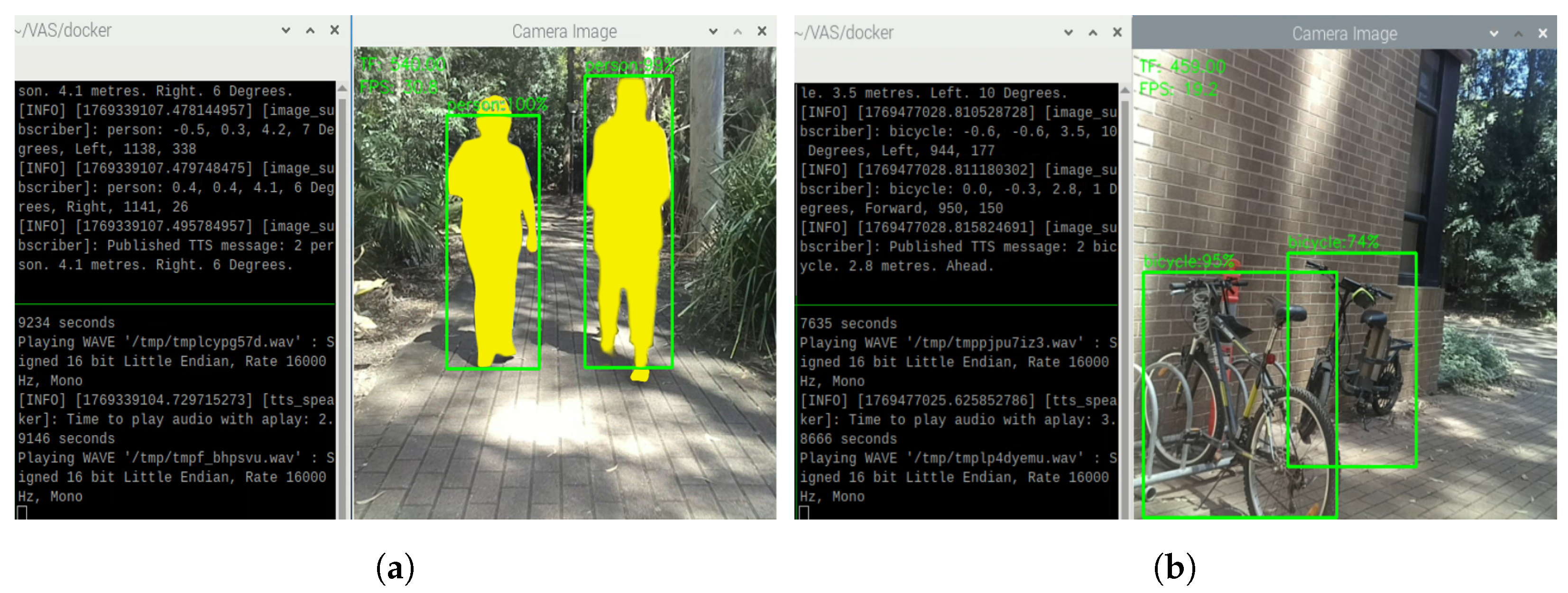
Task: Click the '[INFO] [1769477025.625852786]' log line
Action: [958, 401]
